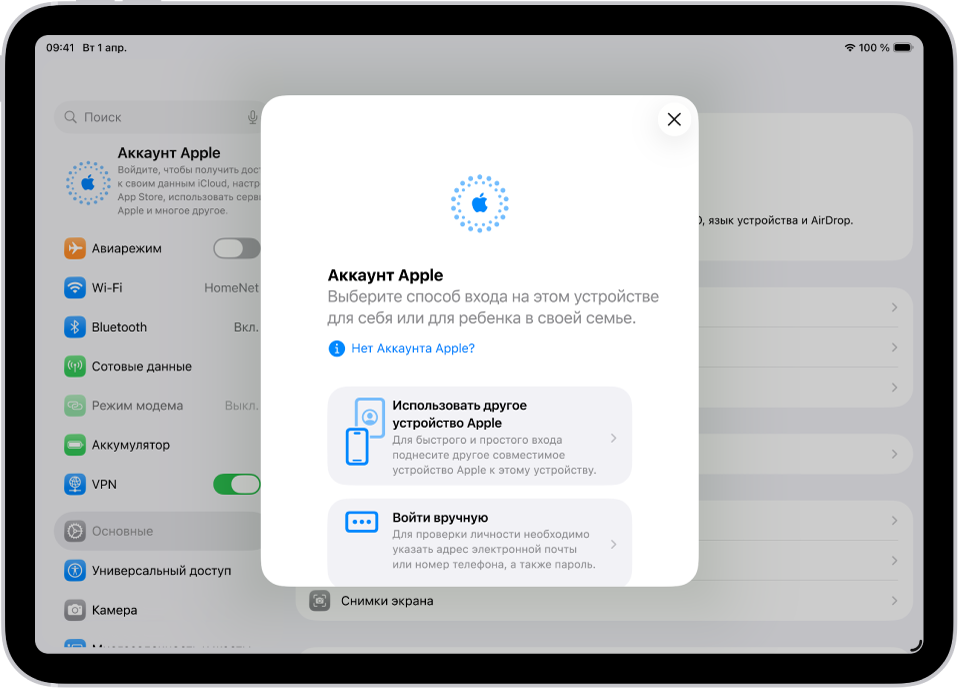Viewport: 960px width, 689px height.
Task: Tap the orange airplane mode icon
Action: click(x=75, y=248)
